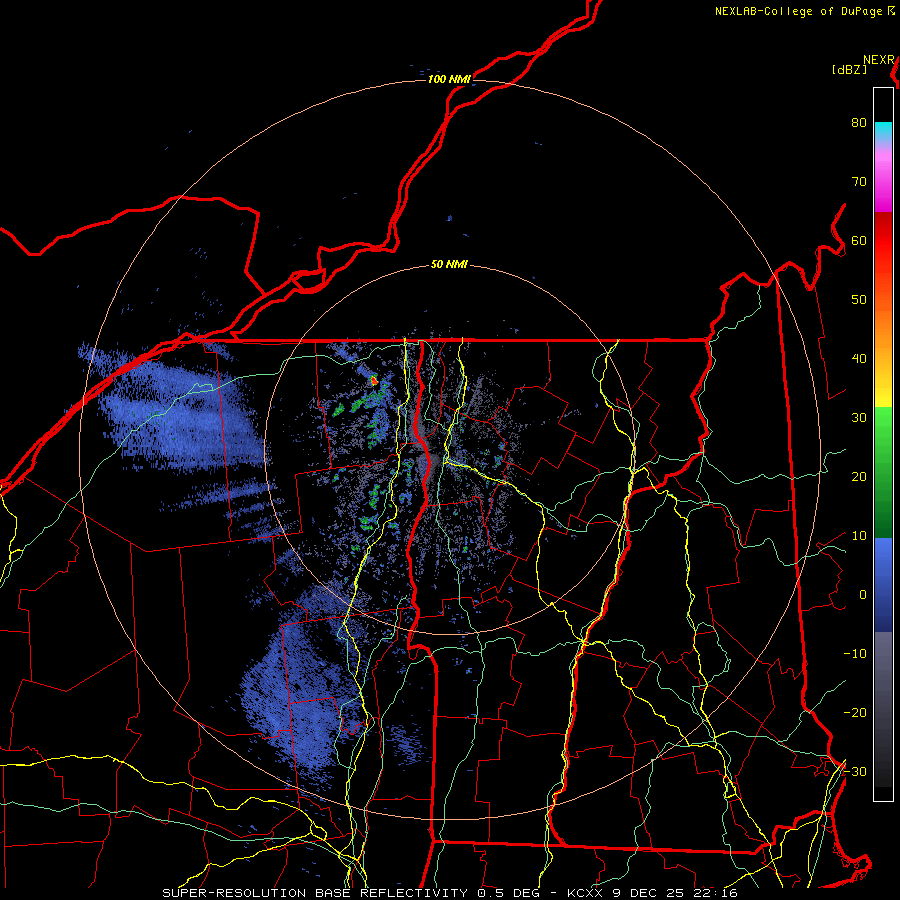
Task: Click the -10 value on the dBZ scale
Action: click(x=855, y=654)
